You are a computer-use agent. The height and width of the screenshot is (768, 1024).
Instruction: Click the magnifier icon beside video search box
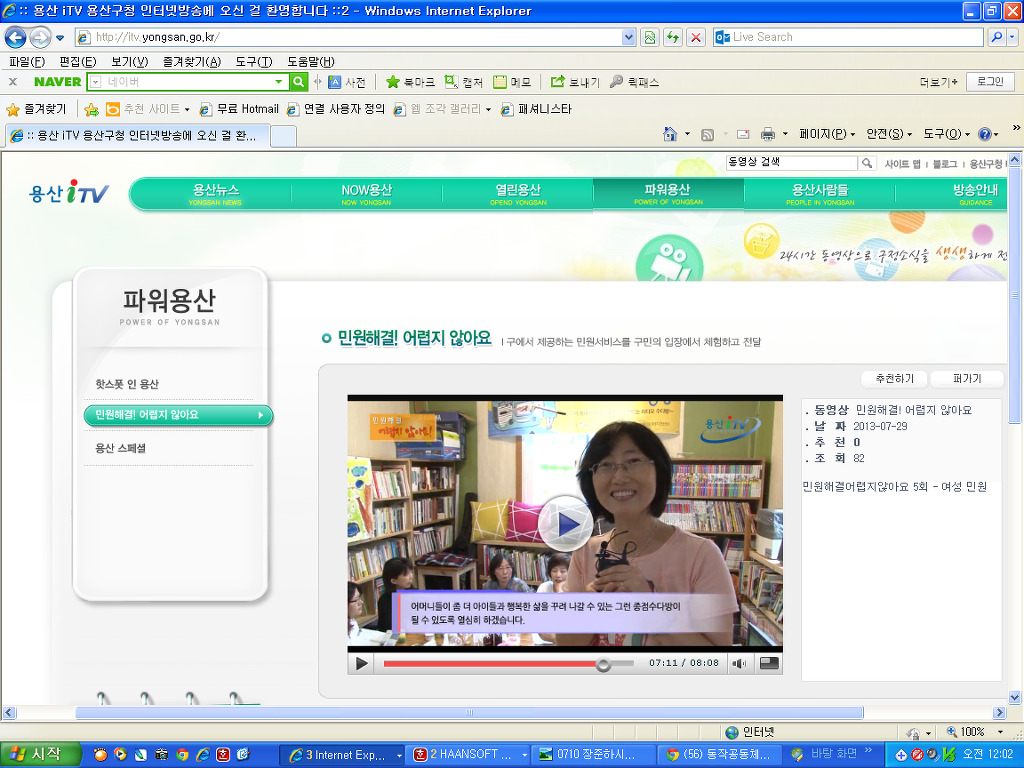click(866, 163)
